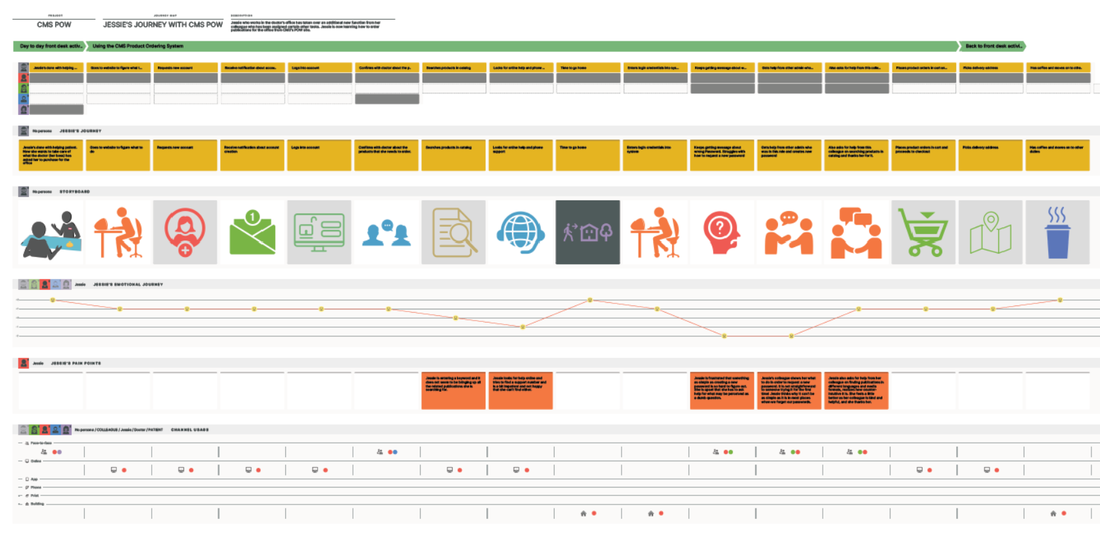Click the first emotional journey point
Viewport: 1100px width, 540px height.
click(x=53, y=300)
